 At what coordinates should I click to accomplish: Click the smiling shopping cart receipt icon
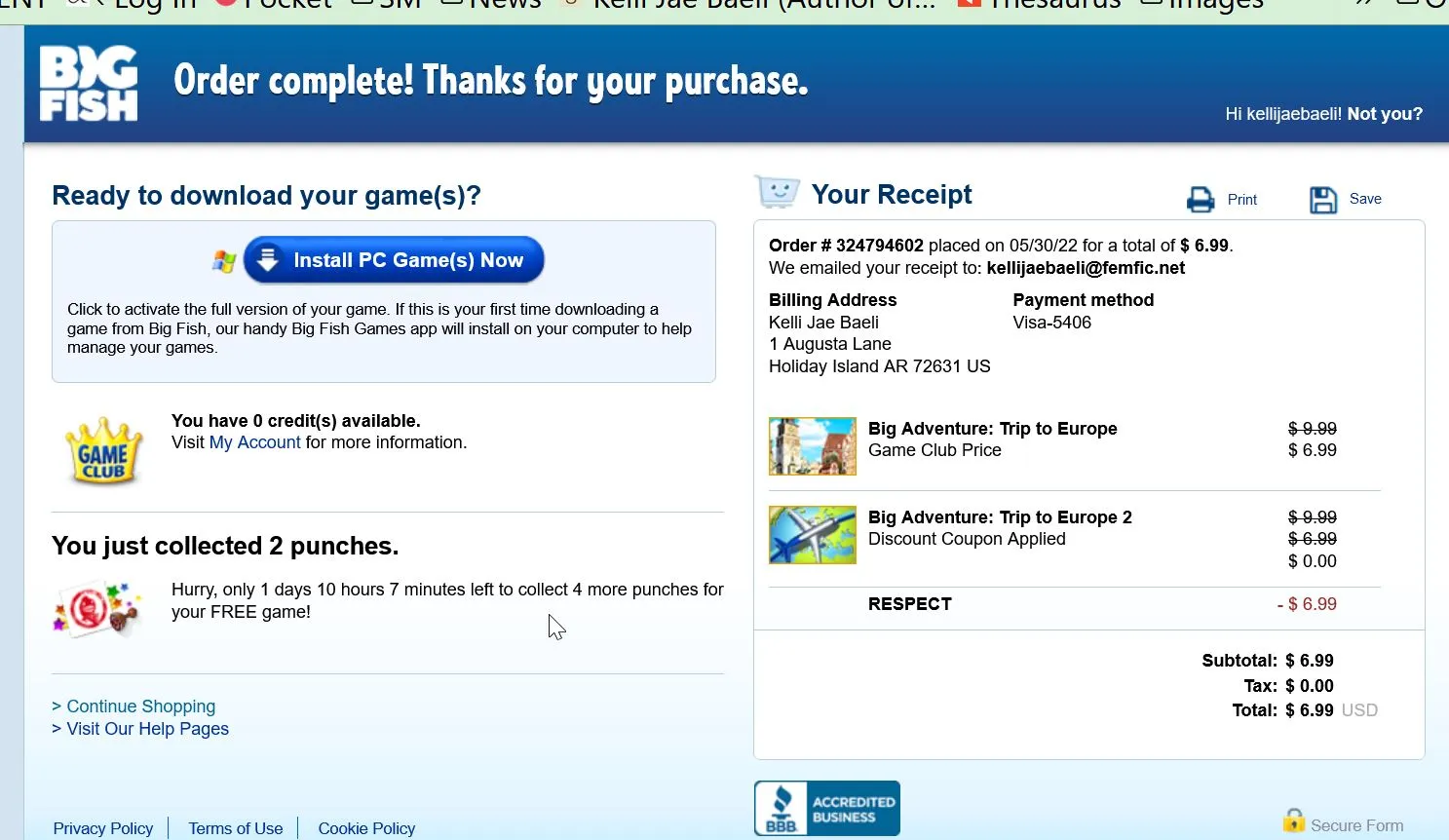pyautogui.click(x=777, y=191)
